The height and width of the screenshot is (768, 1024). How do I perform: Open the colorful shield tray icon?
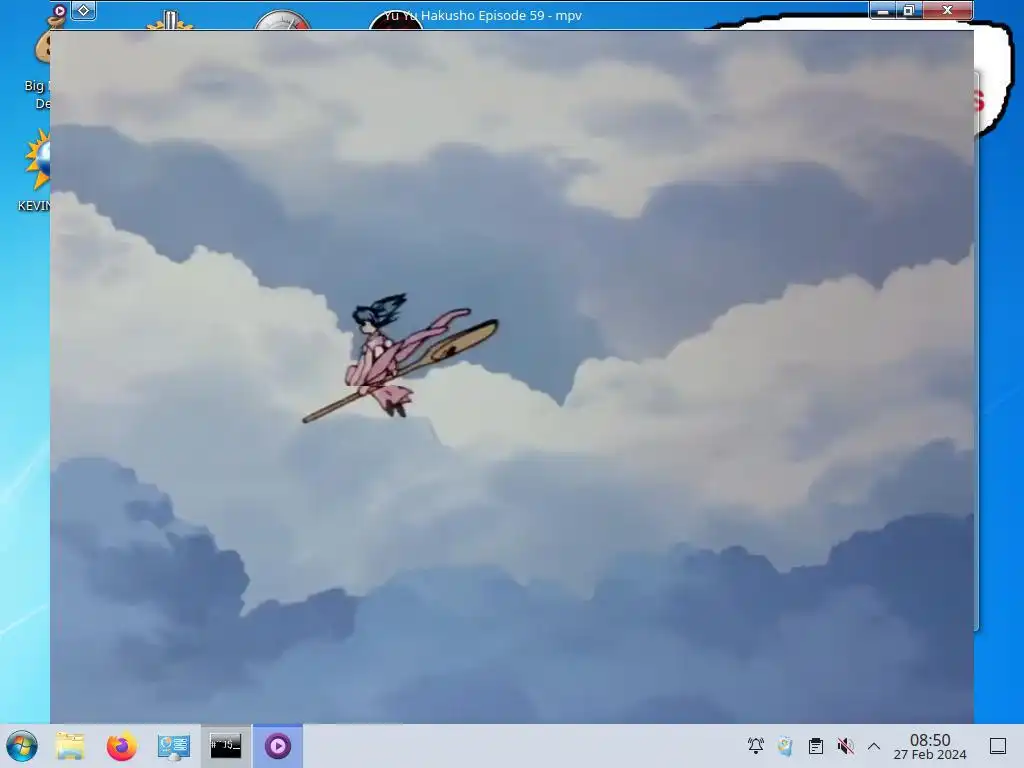point(786,746)
